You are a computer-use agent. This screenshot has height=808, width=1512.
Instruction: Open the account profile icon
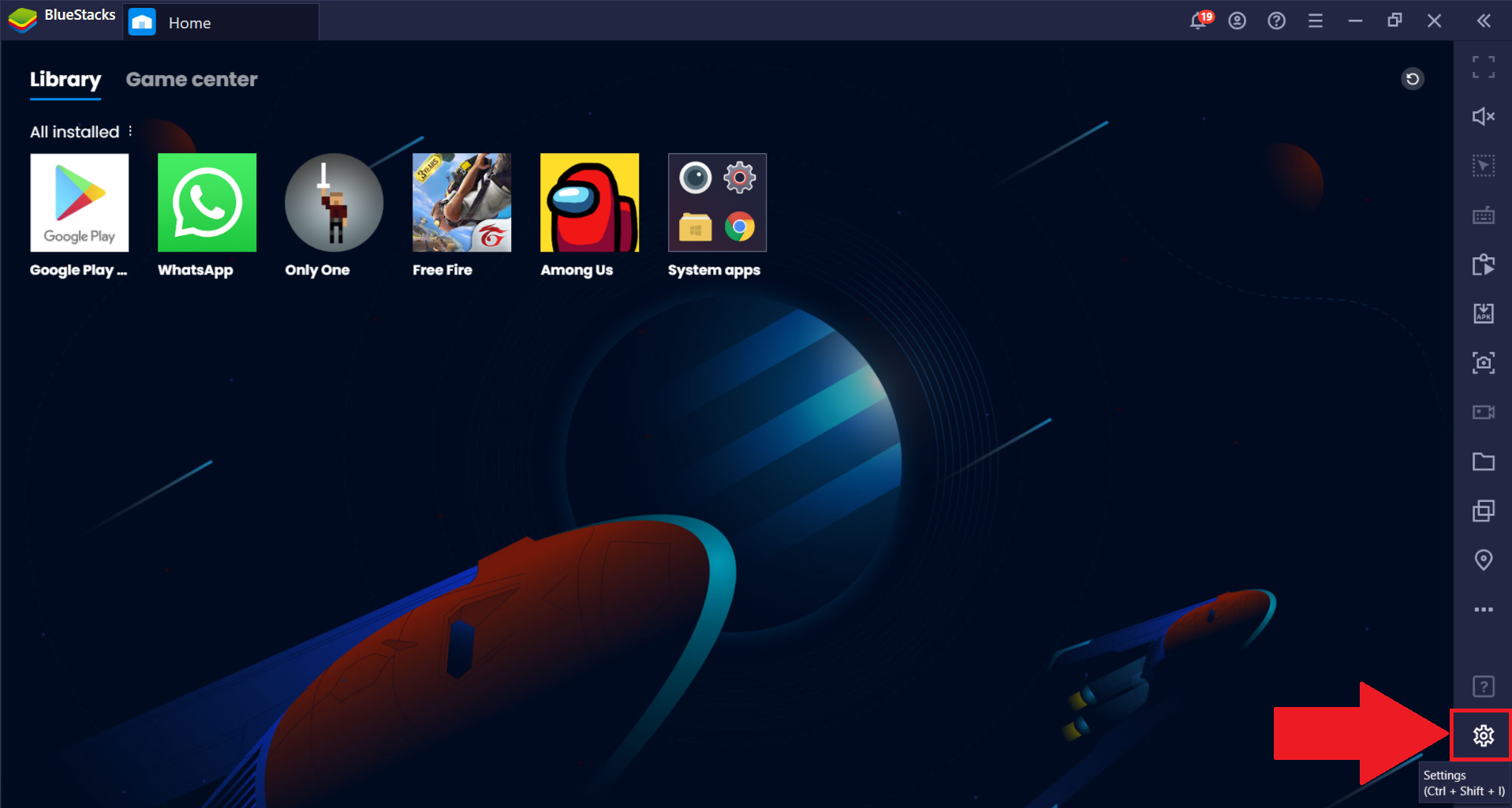pos(1237,21)
